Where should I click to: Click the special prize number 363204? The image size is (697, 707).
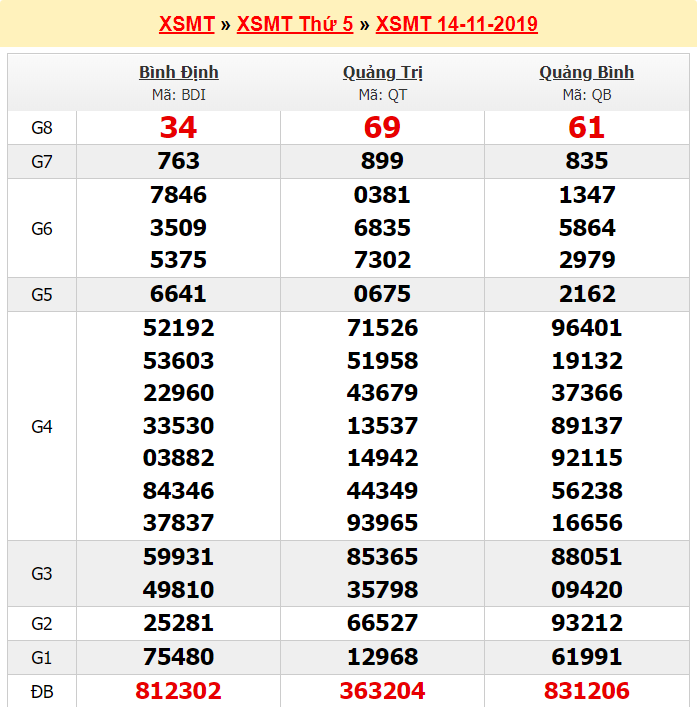[x=382, y=691]
